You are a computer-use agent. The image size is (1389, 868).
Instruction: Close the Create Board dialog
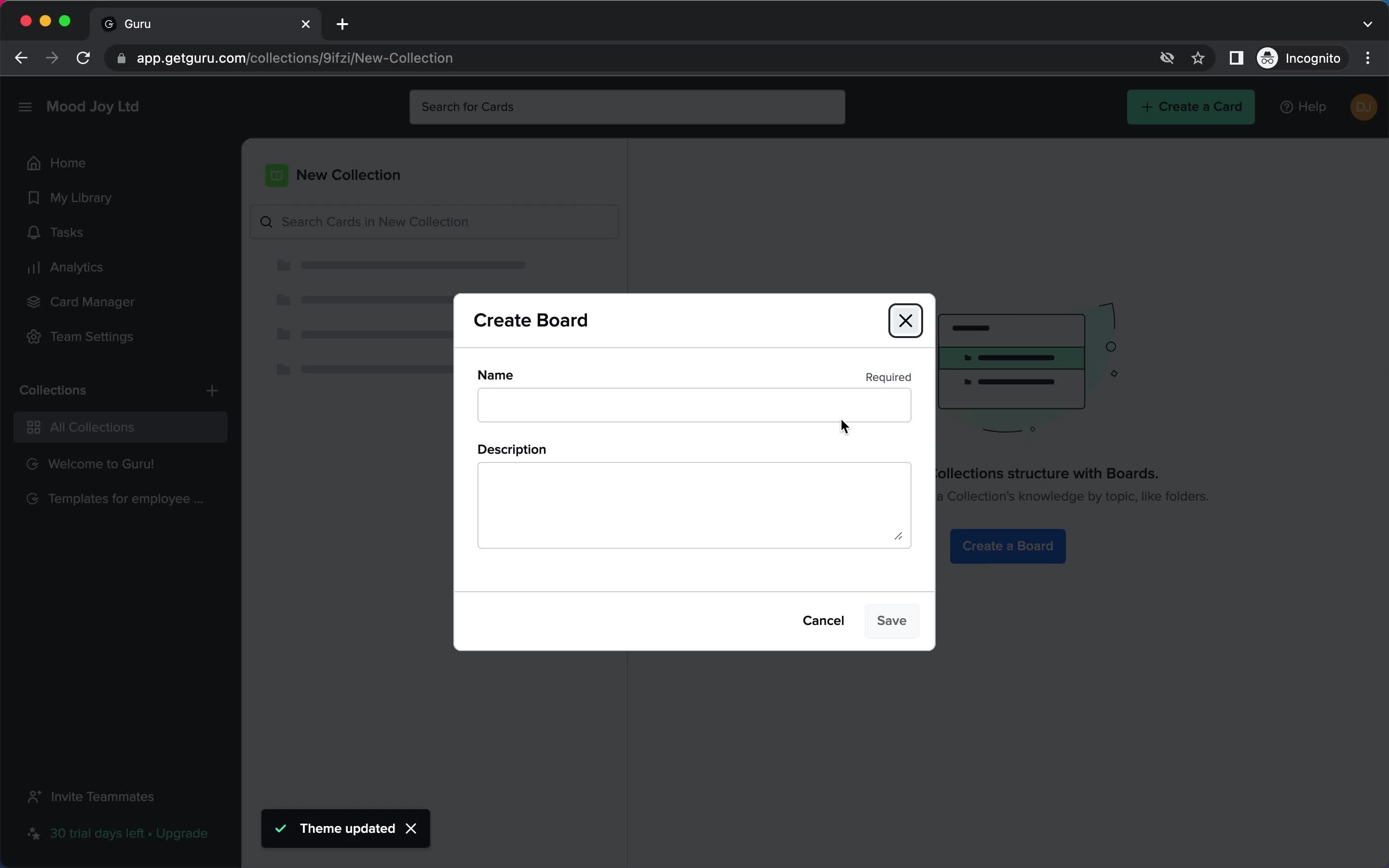tap(905, 320)
